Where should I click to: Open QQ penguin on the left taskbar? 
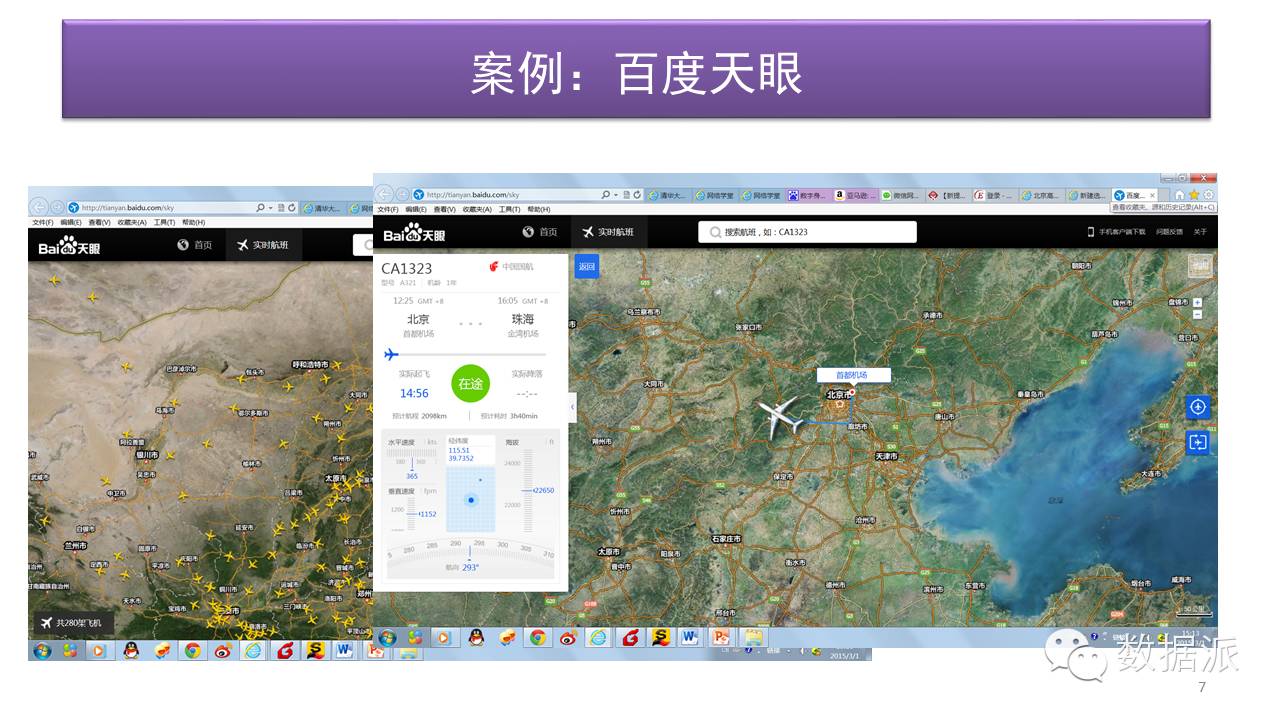(131, 651)
